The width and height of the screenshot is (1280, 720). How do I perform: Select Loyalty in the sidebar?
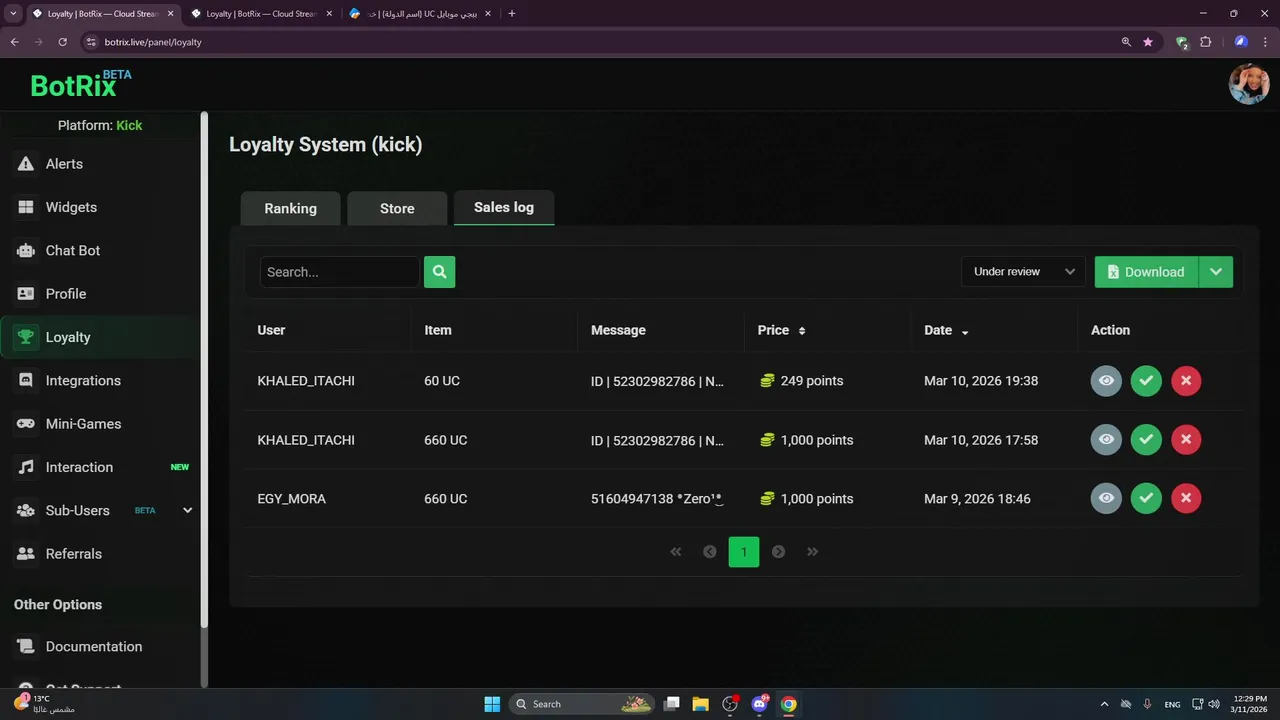pos(100,337)
